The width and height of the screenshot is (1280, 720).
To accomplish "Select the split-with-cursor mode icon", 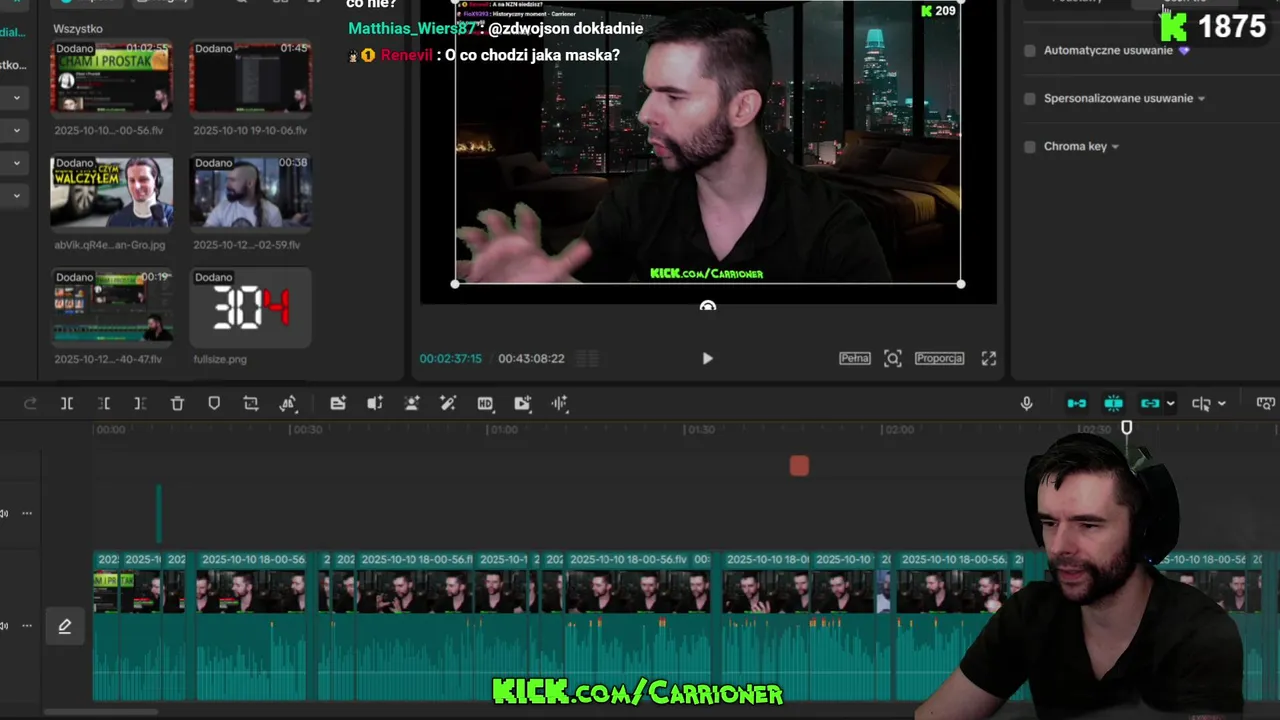I will [1201, 403].
